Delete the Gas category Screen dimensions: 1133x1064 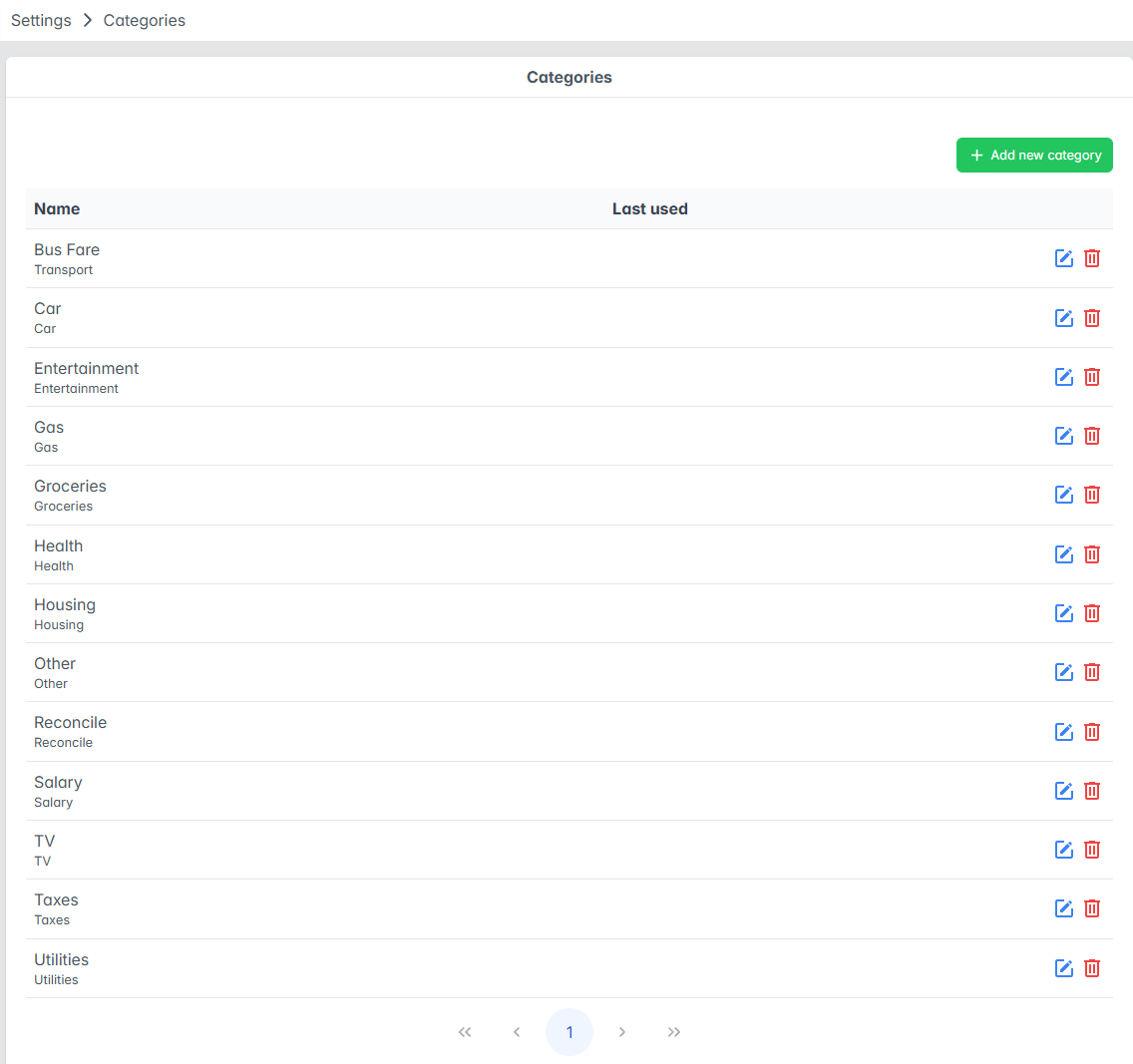click(x=1092, y=436)
